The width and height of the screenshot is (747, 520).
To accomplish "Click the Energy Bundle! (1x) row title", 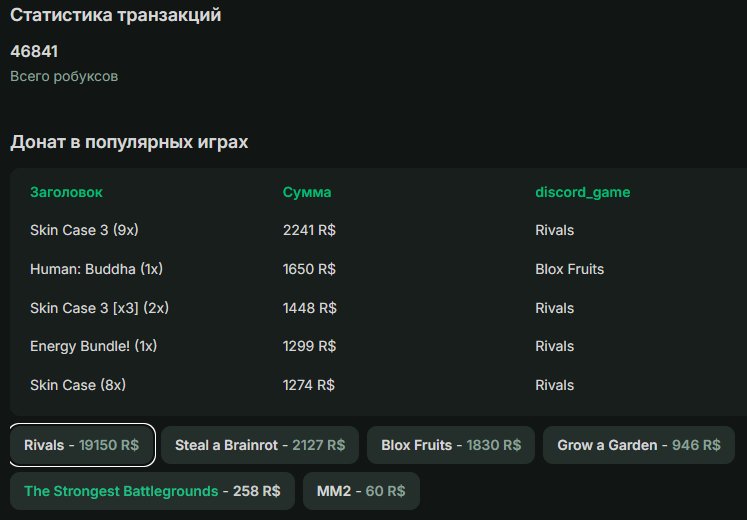I will pyautogui.click(x=93, y=346).
